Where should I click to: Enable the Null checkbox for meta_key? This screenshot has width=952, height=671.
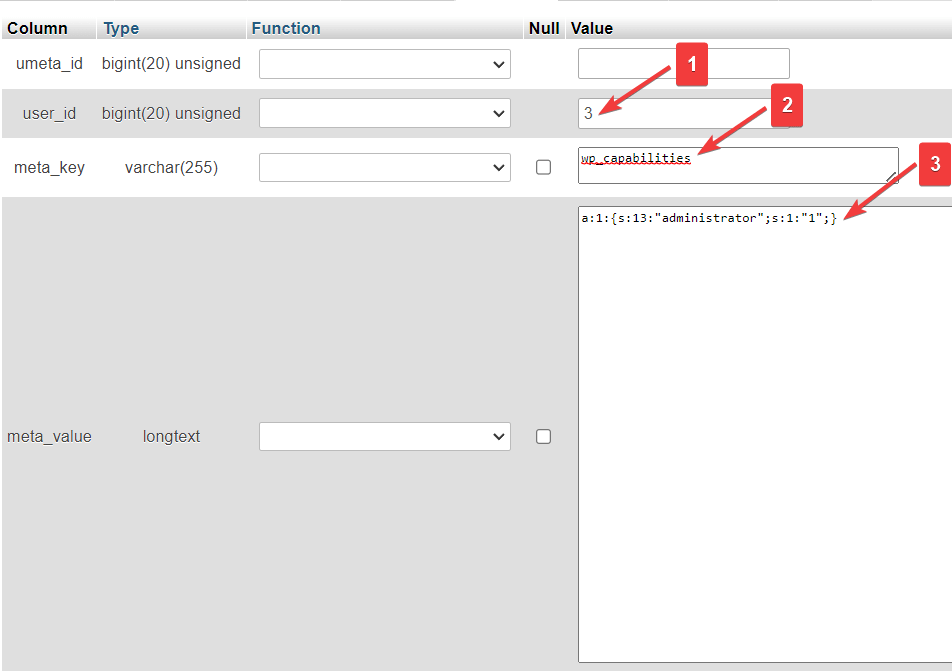point(544,167)
